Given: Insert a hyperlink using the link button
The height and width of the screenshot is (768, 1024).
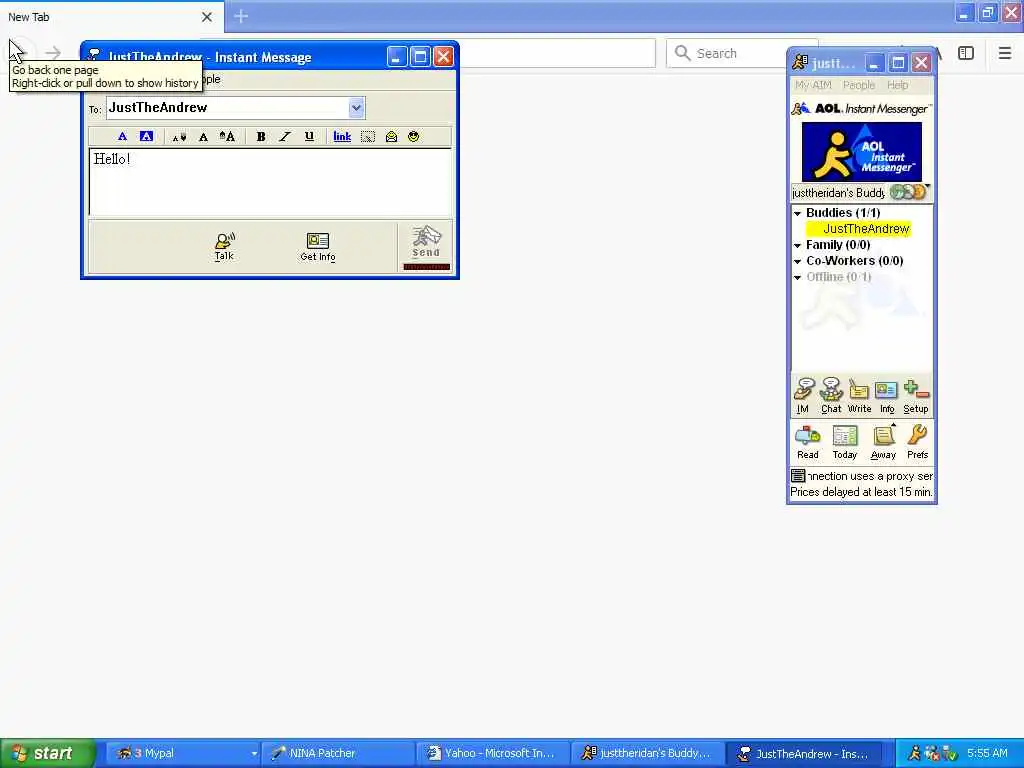Looking at the screenshot, I should pyautogui.click(x=342, y=136).
